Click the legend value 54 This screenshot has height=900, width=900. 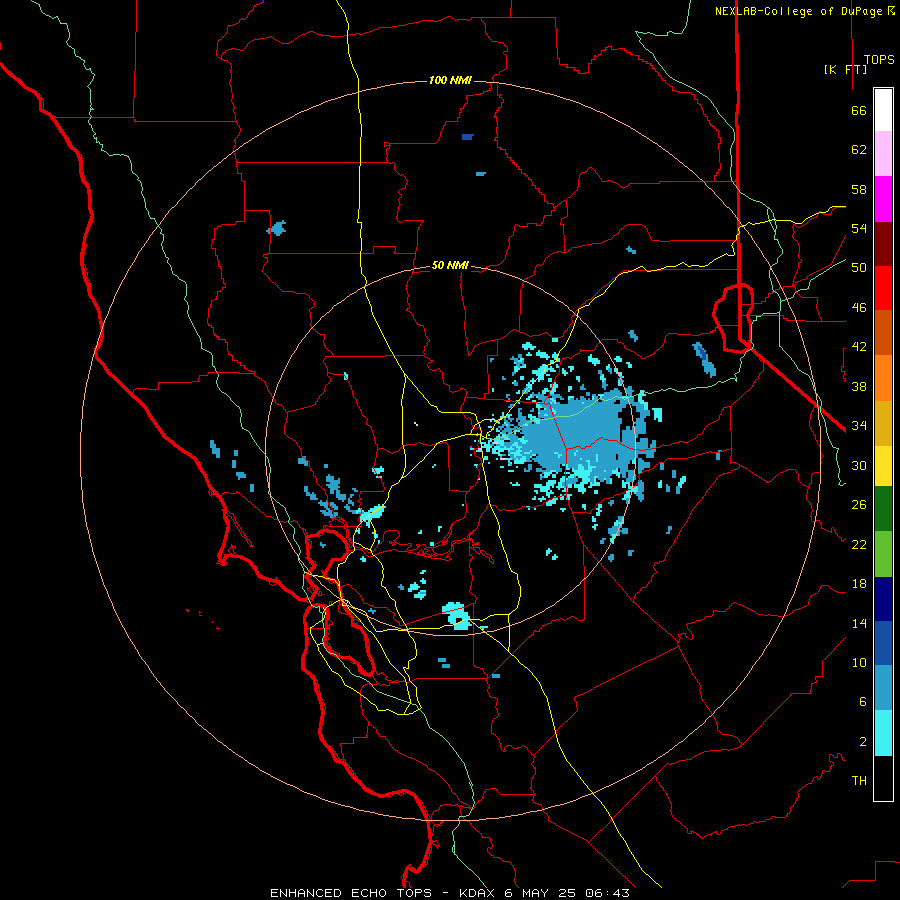(x=859, y=228)
